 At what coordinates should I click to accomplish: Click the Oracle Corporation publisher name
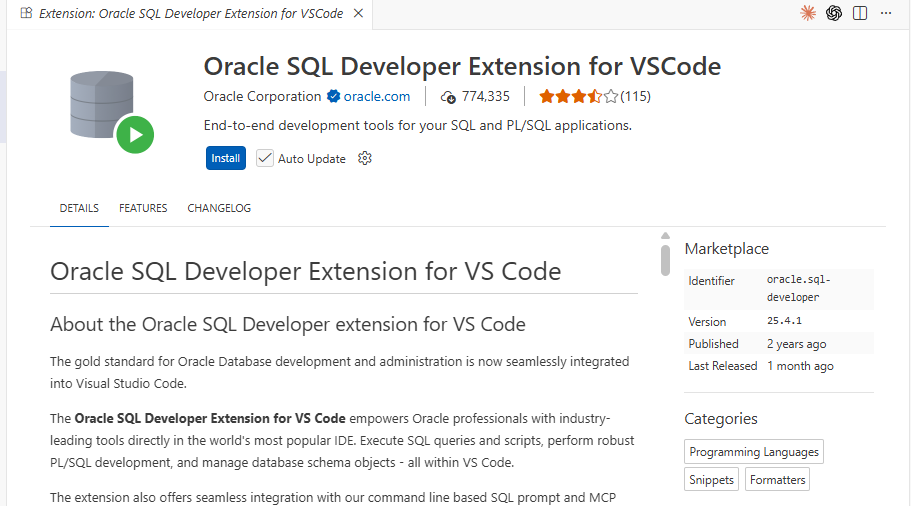pos(262,96)
